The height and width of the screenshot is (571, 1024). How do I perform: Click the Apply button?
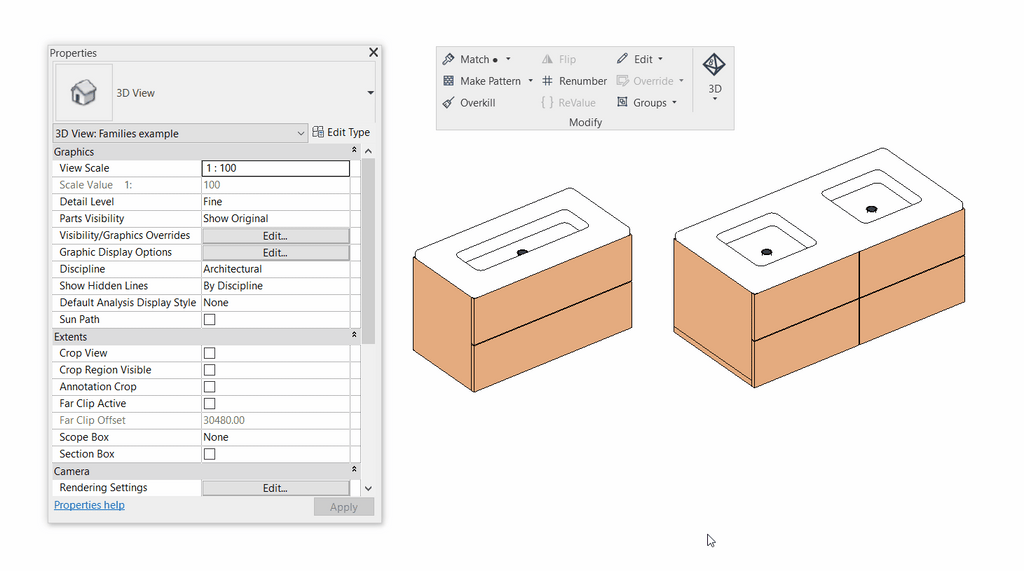(344, 507)
